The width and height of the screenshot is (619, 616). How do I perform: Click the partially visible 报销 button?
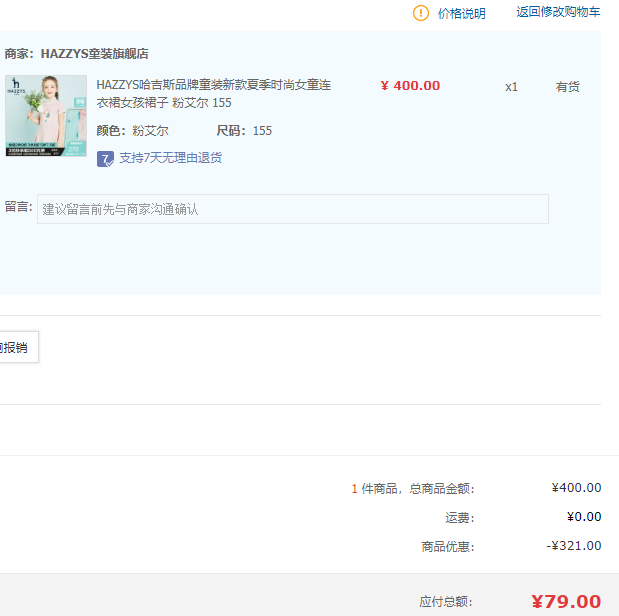coord(17,347)
